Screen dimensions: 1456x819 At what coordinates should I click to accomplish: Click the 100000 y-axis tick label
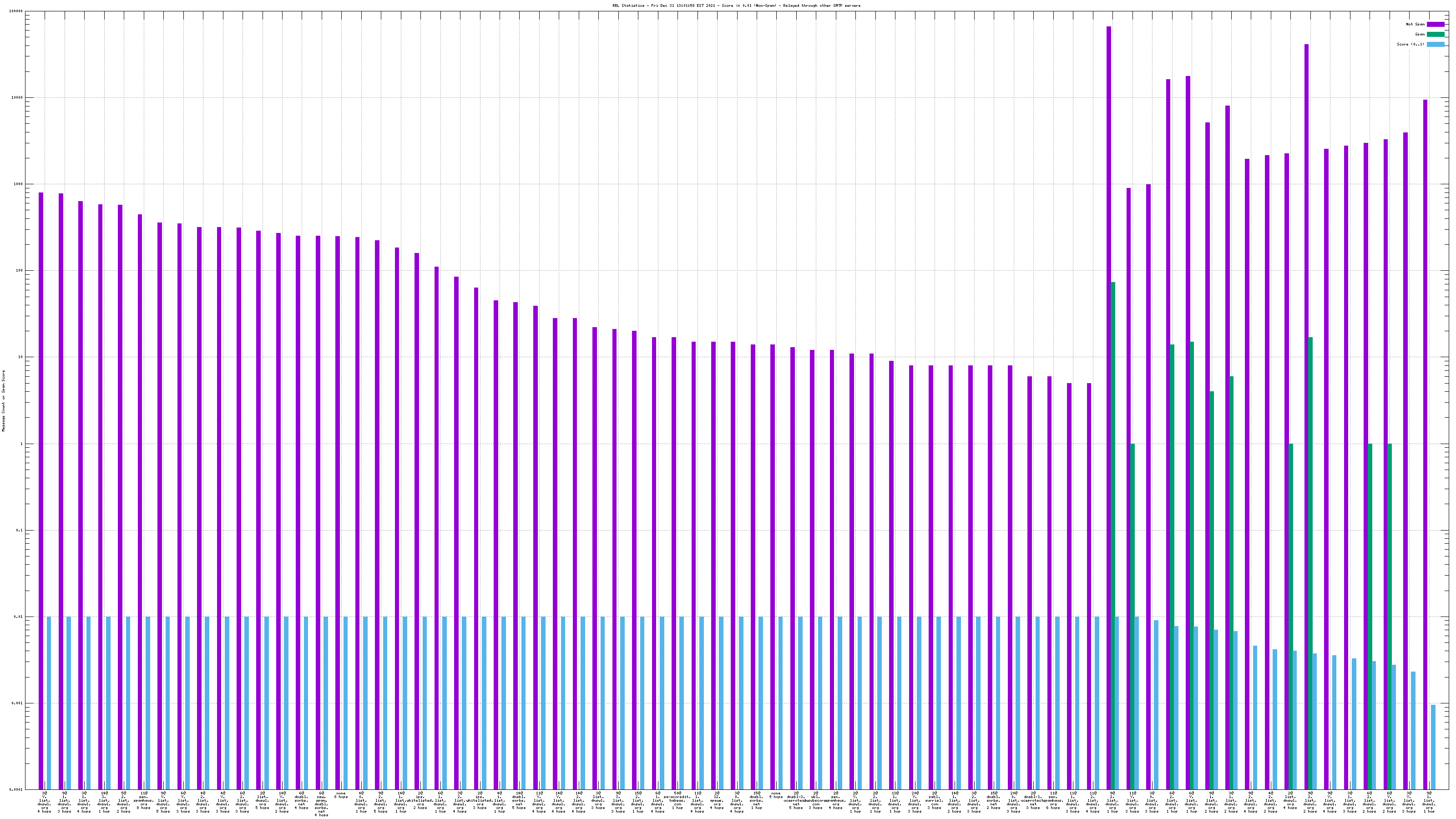(x=16, y=11)
